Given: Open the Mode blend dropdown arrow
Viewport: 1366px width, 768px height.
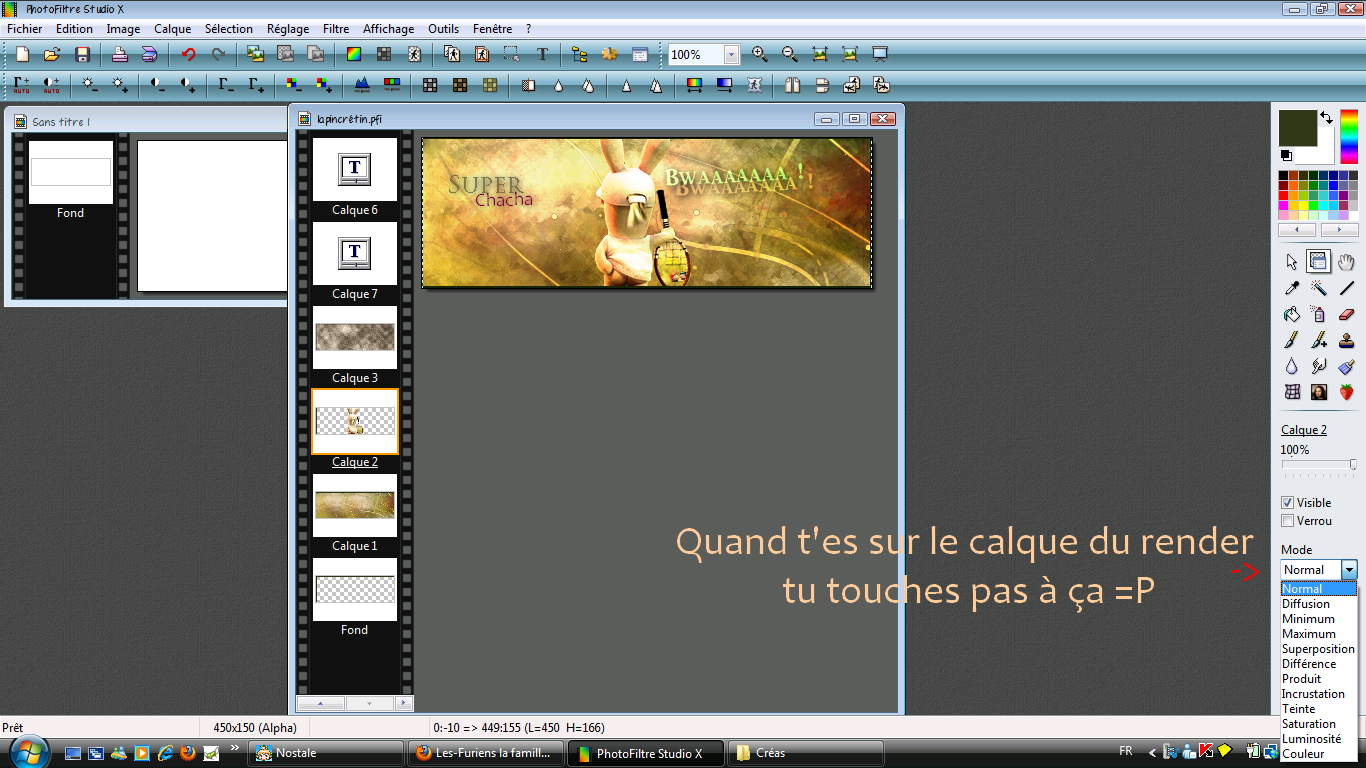Looking at the screenshot, I should pyautogui.click(x=1349, y=570).
